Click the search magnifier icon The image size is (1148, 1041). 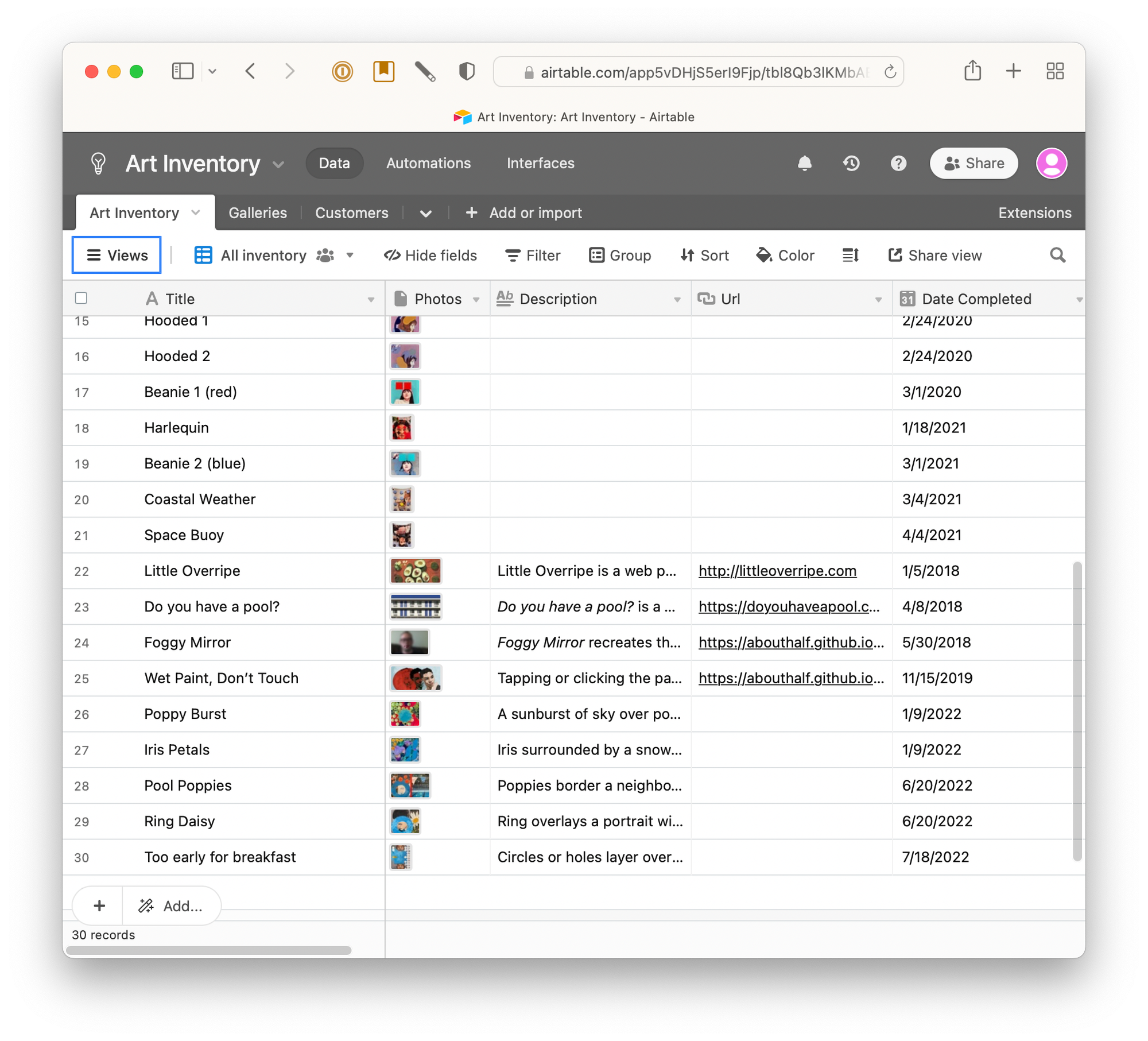pyautogui.click(x=1057, y=256)
